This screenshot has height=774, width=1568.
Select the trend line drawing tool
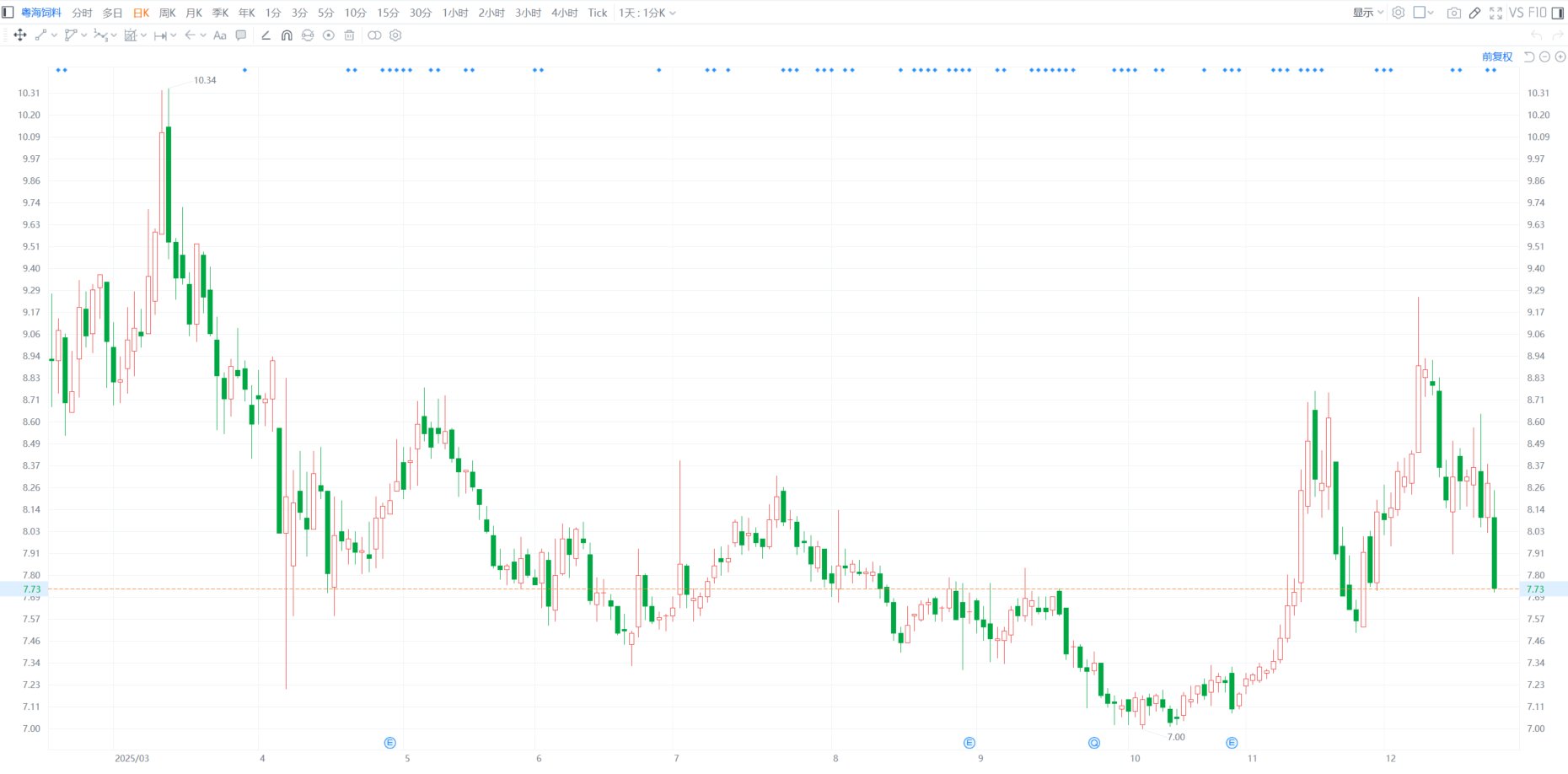click(x=40, y=35)
